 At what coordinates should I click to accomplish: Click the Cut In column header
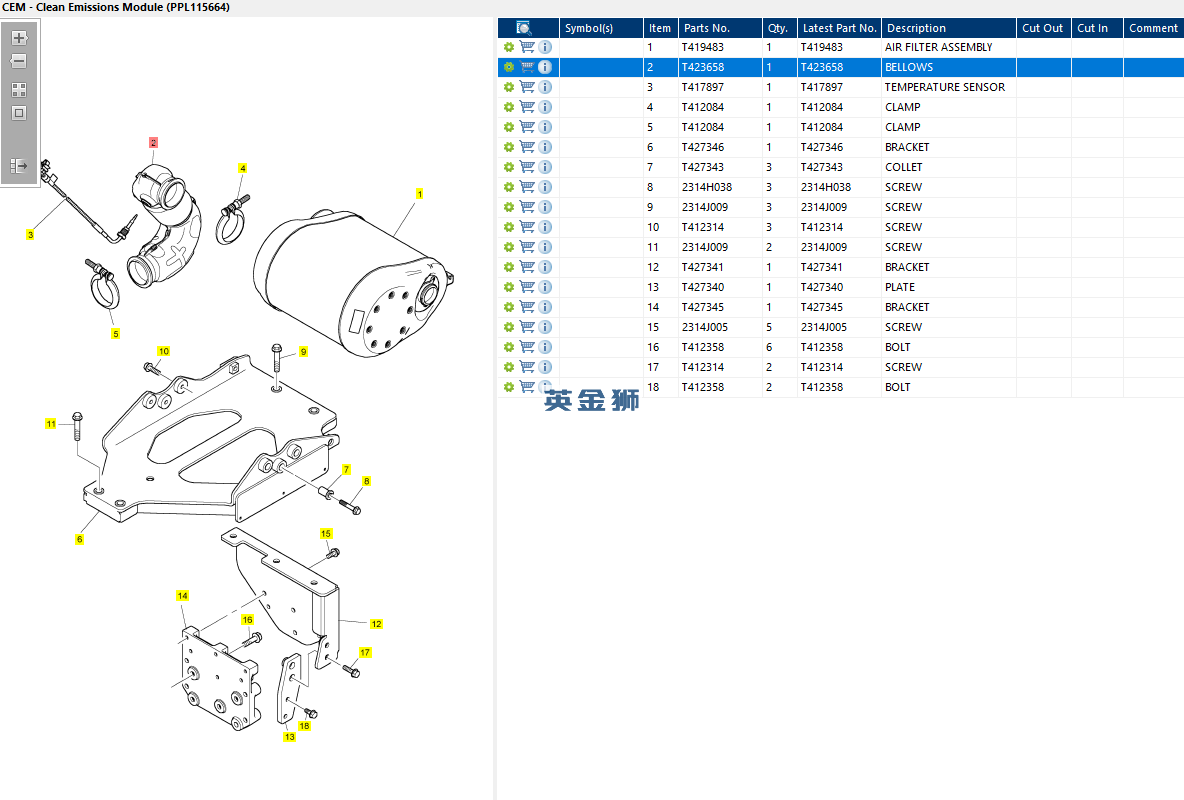click(x=1097, y=28)
